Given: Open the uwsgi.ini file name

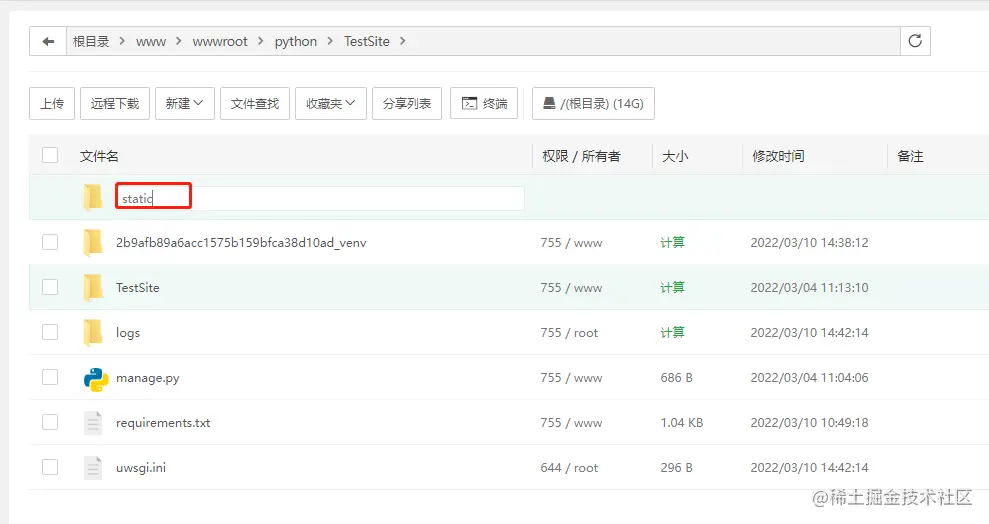Looking at the screenshot, I should point(141,468).
